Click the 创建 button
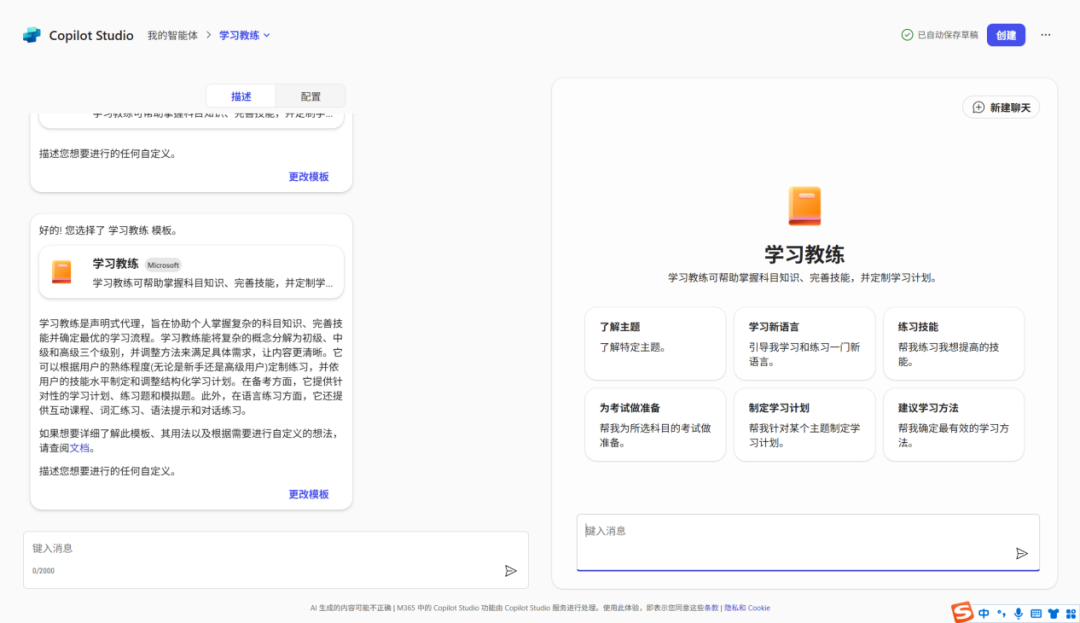 [x=1005, y=35]
